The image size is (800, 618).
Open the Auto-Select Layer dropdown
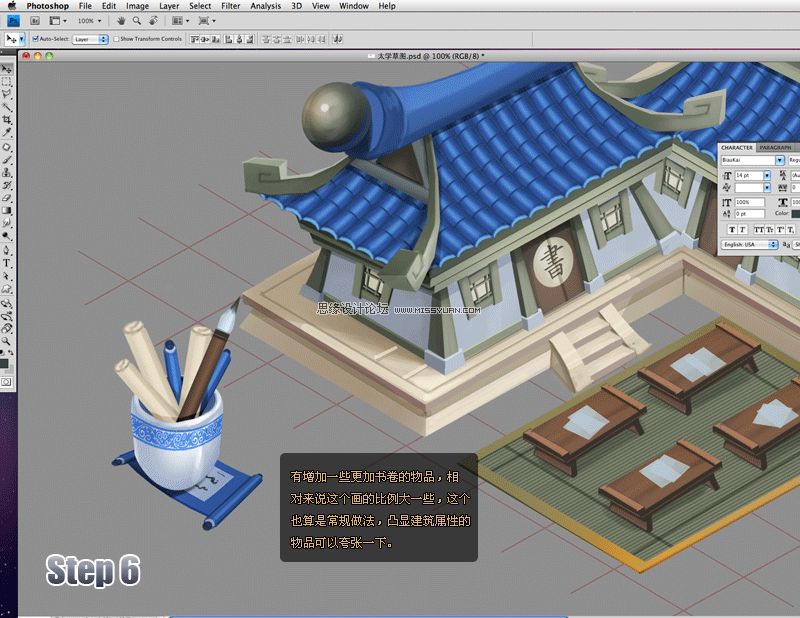click(x=90, y=39)
